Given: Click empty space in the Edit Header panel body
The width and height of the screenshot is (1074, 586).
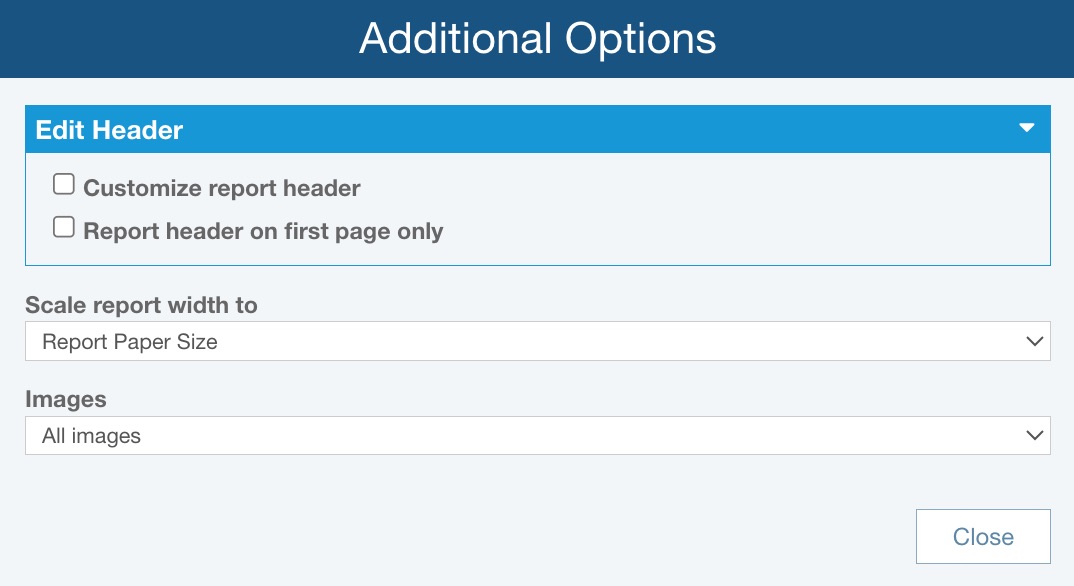Looking at the screenshot, I should (x=750, y=210).
